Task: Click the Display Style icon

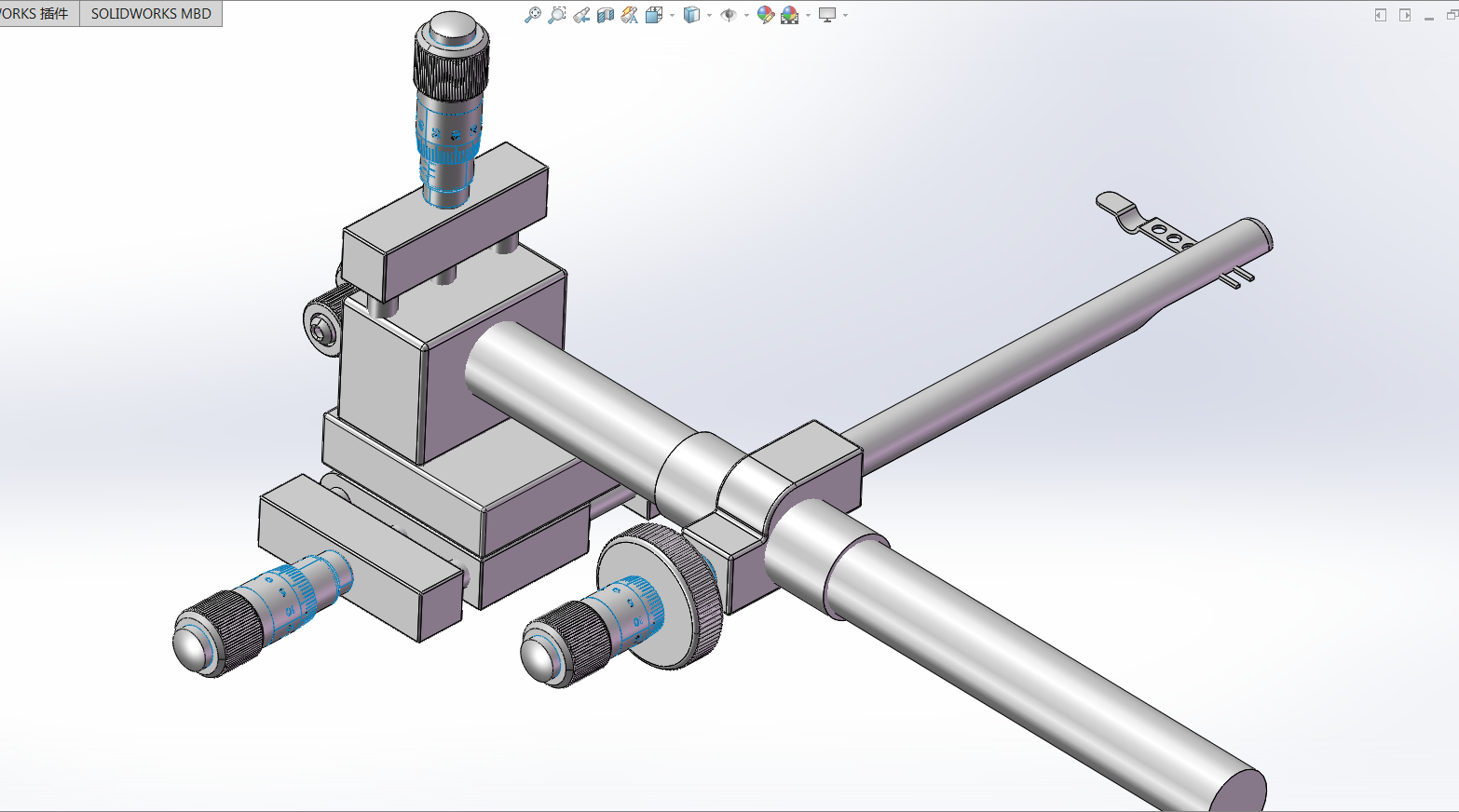Action: [691, 15]
